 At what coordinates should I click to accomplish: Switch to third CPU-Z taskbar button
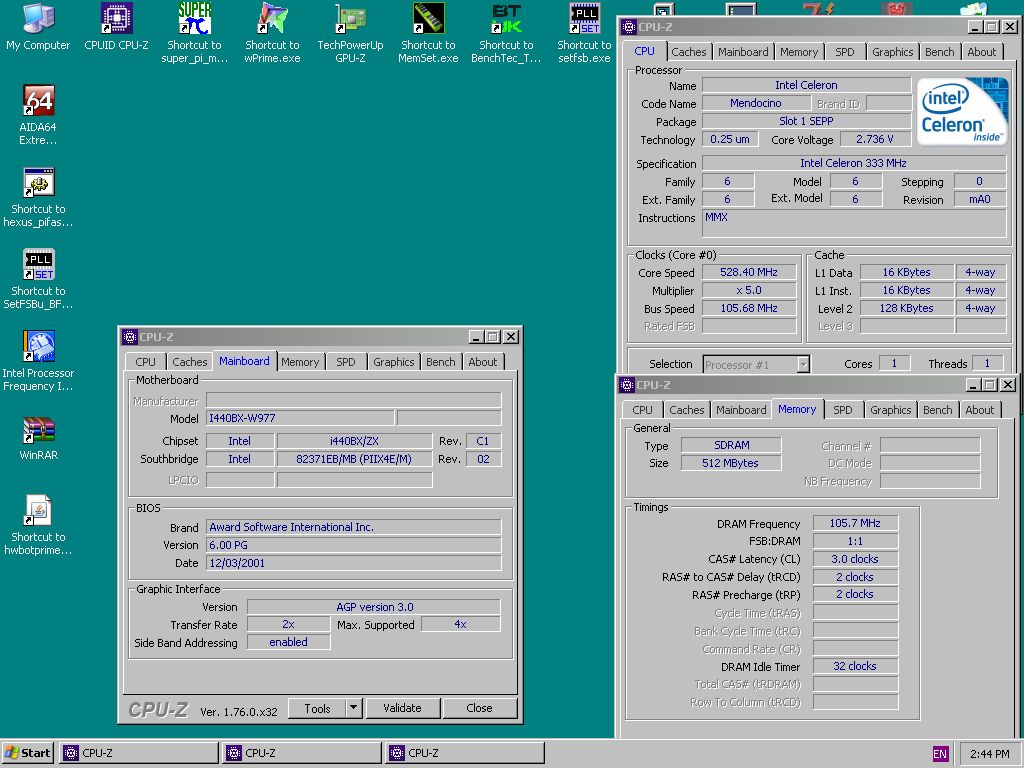464,753
